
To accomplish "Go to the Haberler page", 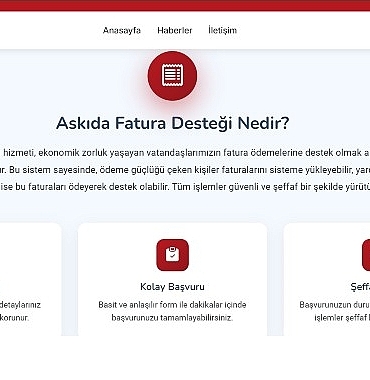I will click(x=175, y=30).
